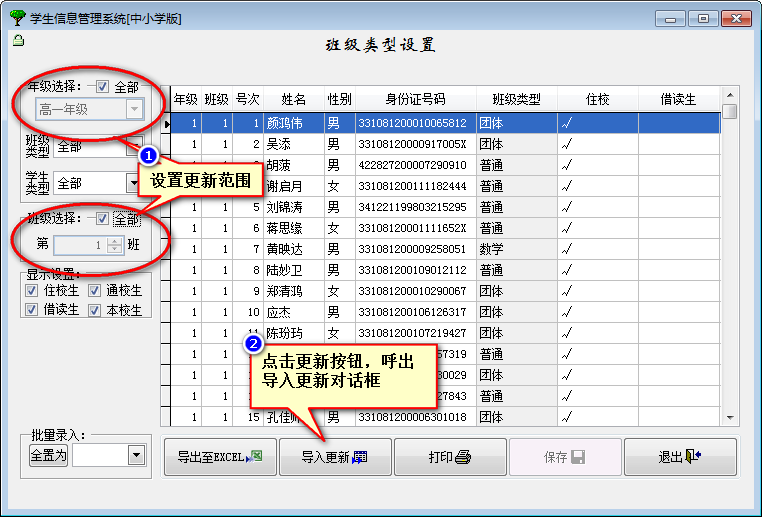Open the 高一年级 grade dropdown
This screenshot has width=762, height=517.
[x=134, y=110]
